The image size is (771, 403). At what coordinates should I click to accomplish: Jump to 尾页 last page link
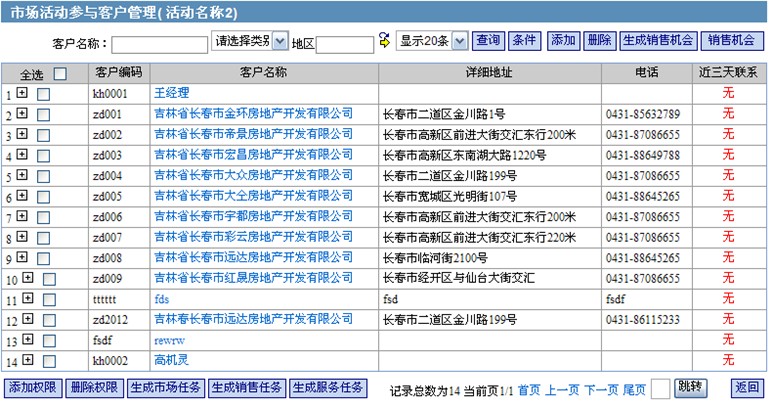point(634,389)
